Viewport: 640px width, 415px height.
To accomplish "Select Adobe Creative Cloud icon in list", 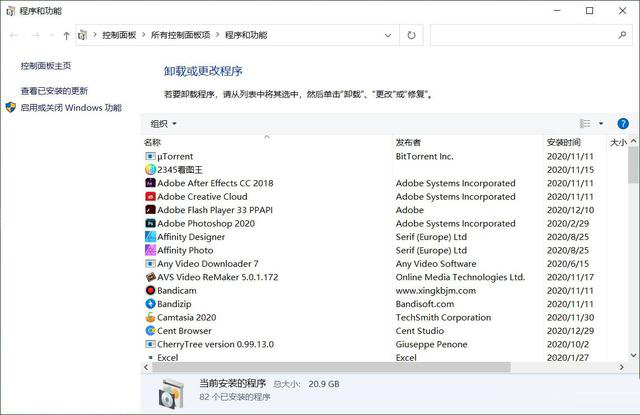I will pos(150,197).
